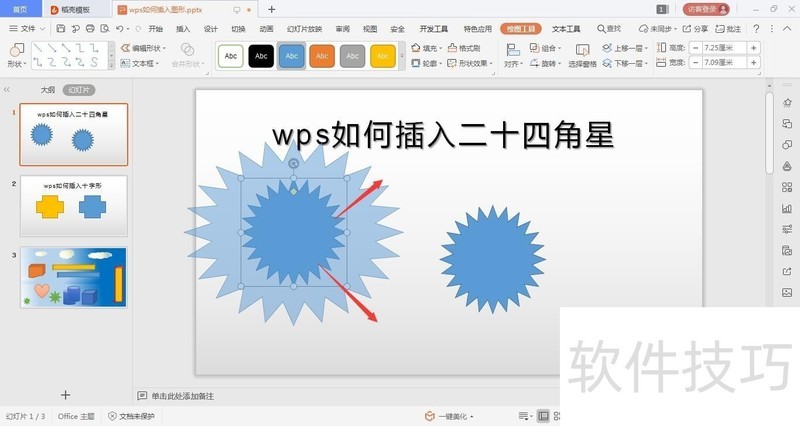Add new slide with plus button

[66, 394]
